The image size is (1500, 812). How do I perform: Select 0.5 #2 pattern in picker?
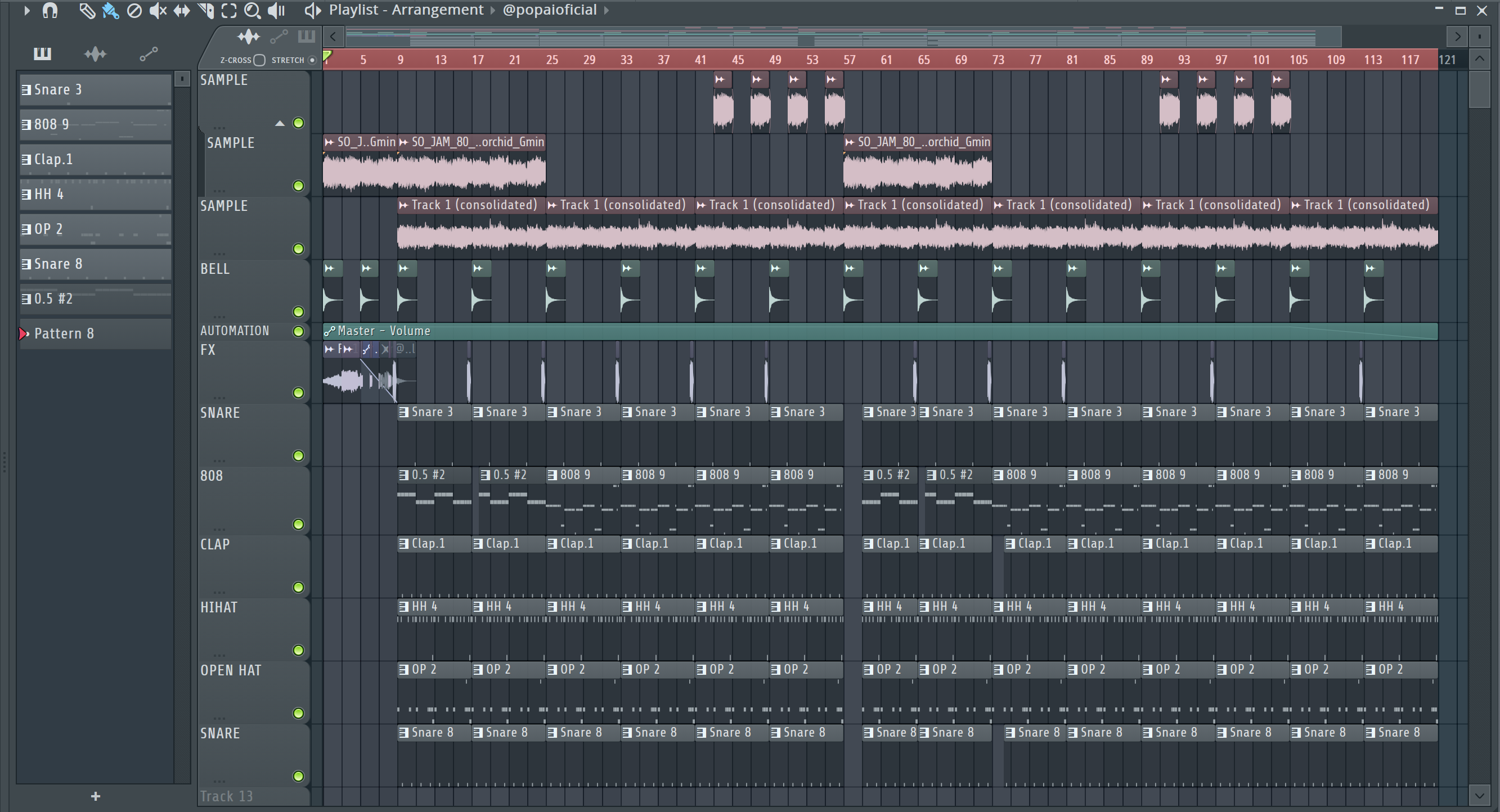(96, 299)
